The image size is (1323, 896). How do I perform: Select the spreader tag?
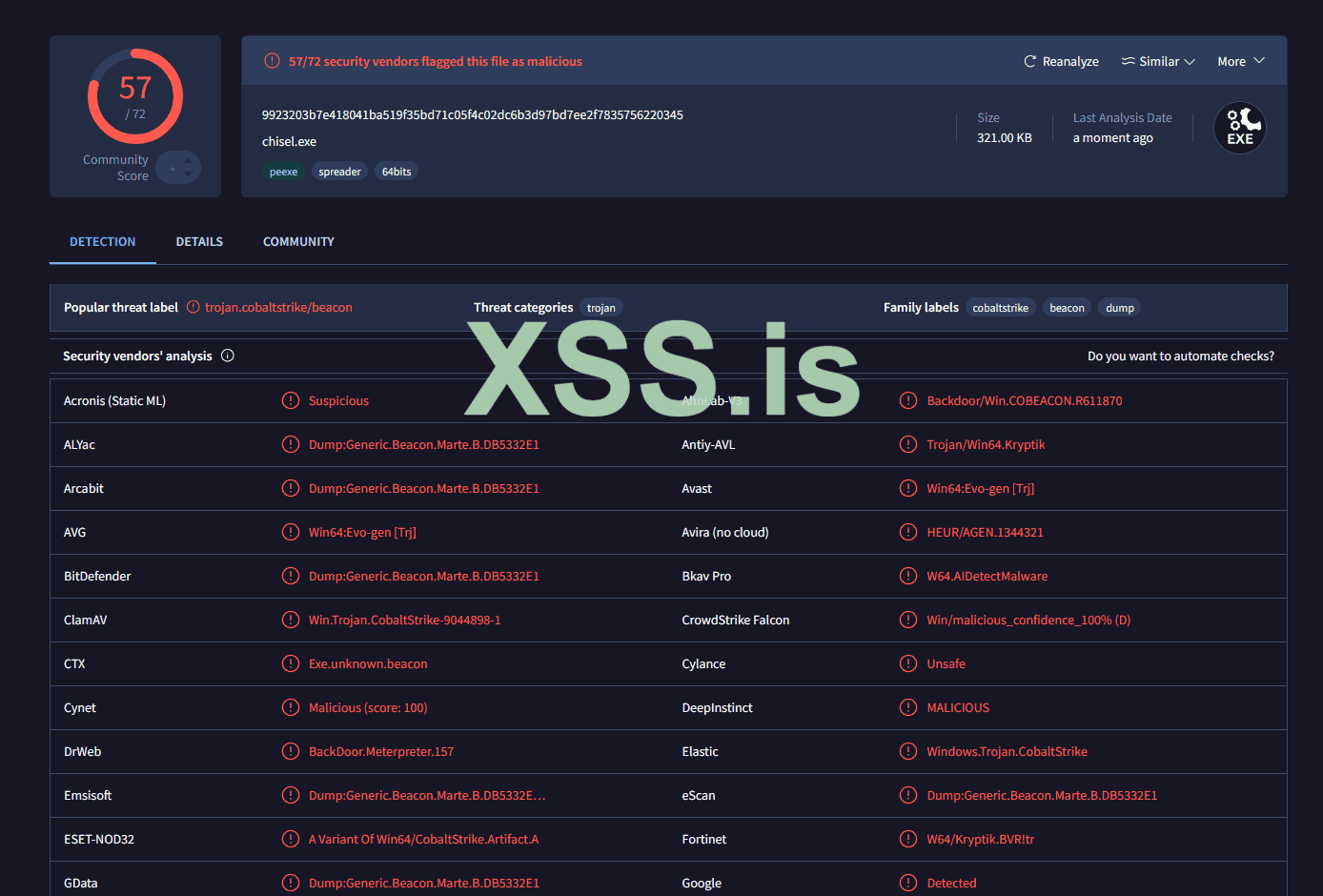339,172
